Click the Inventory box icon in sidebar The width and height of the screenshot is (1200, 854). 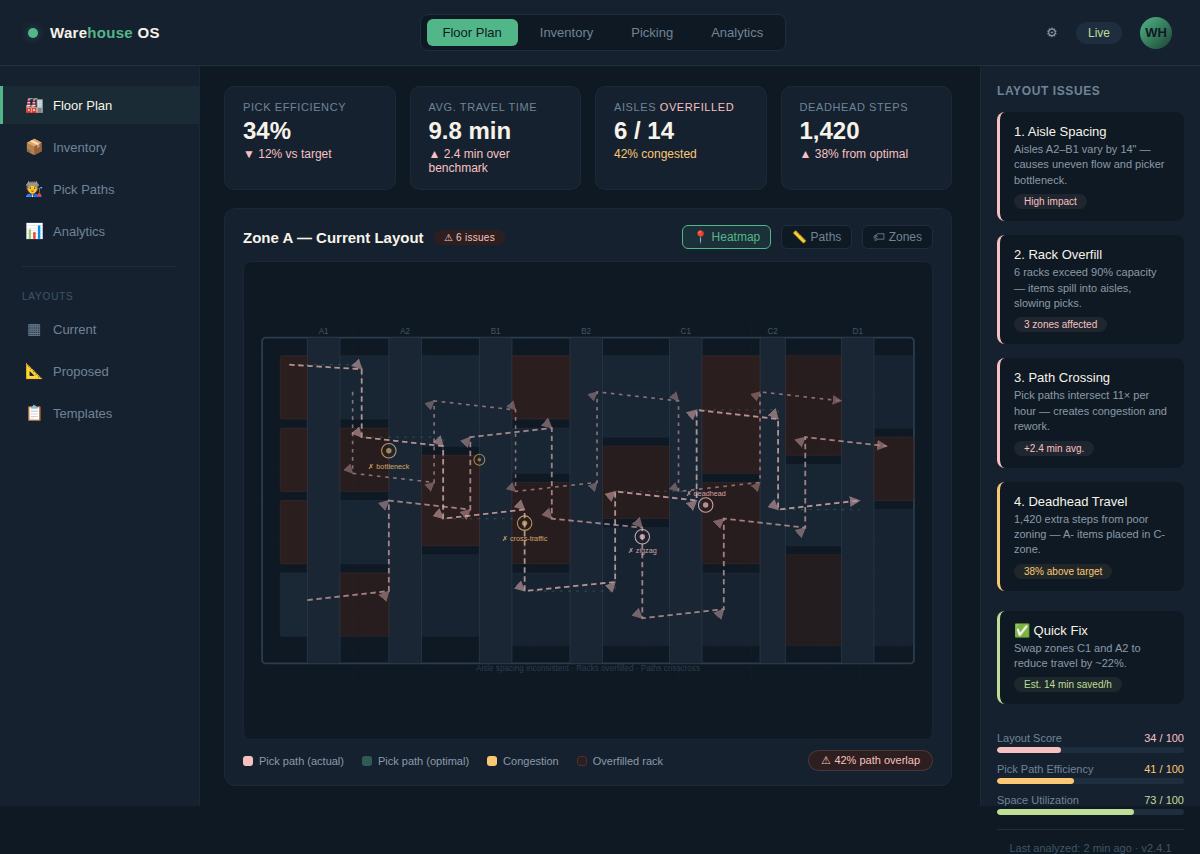(34, 147)
